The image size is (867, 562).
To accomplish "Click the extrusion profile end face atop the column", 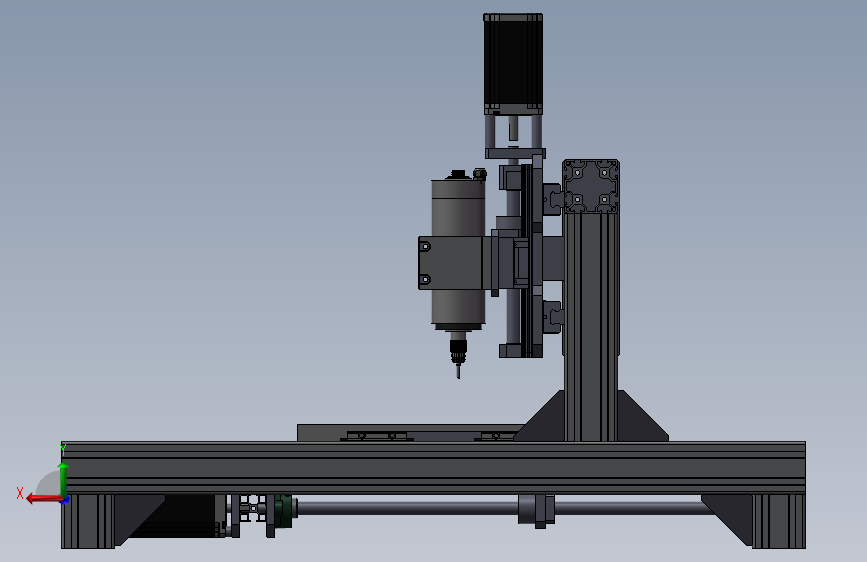I will point(591,186).
